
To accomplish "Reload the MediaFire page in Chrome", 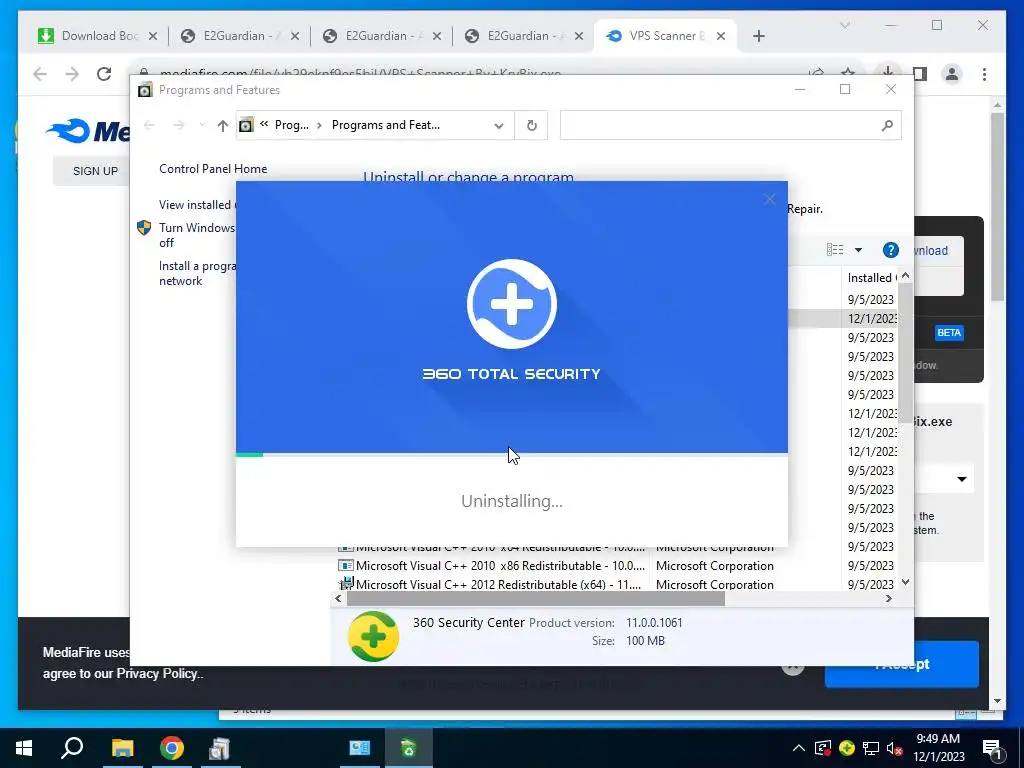I will tap(104, 74).
